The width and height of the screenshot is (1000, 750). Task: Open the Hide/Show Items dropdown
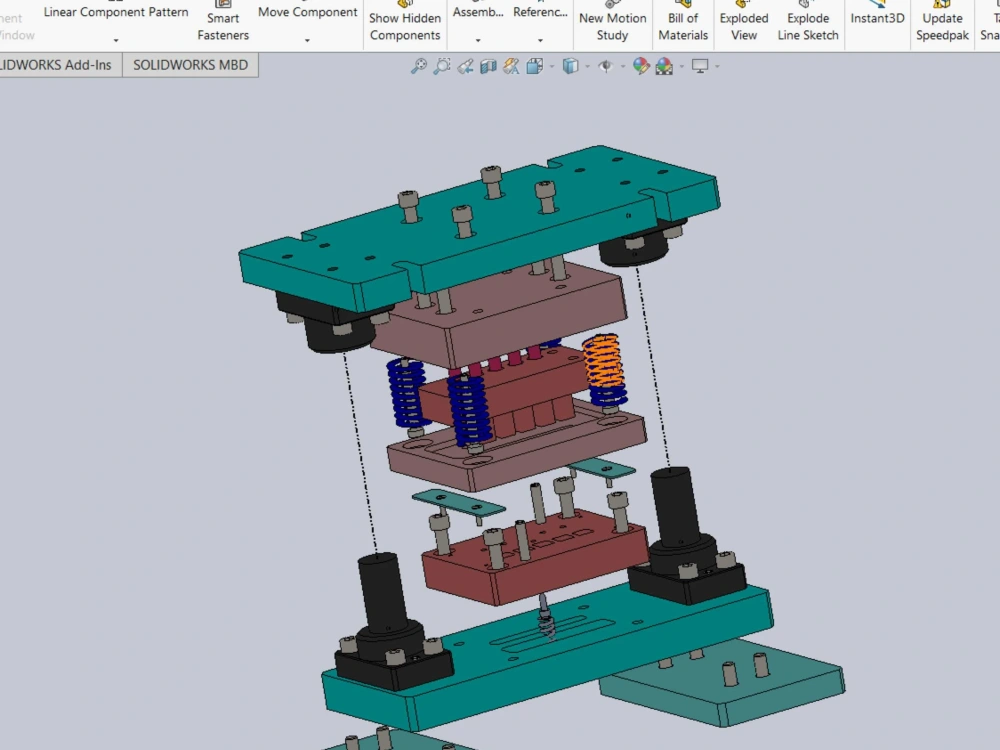point(623,66)
